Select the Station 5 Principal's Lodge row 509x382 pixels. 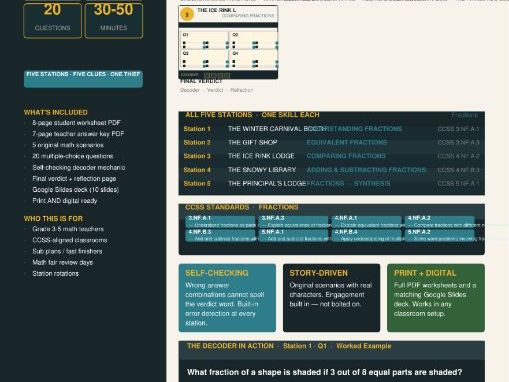coord(331,183)
